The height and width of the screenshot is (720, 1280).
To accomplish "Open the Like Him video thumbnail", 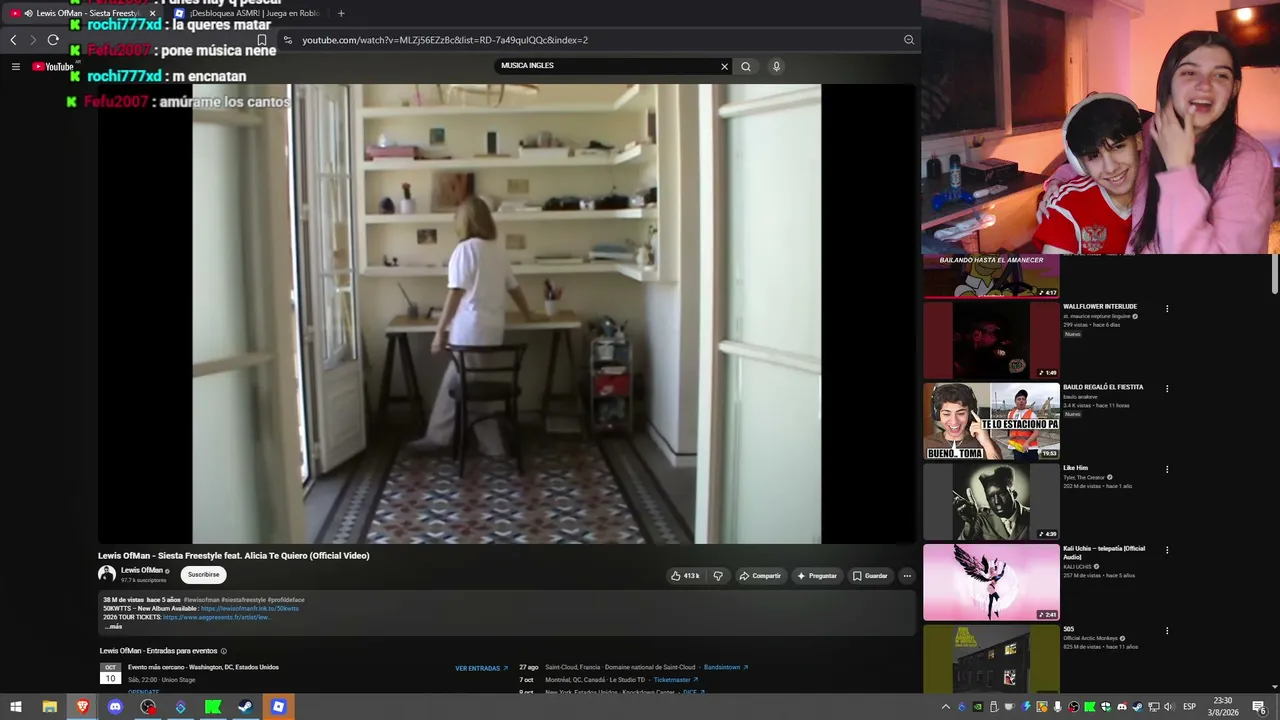I will 991,502.
